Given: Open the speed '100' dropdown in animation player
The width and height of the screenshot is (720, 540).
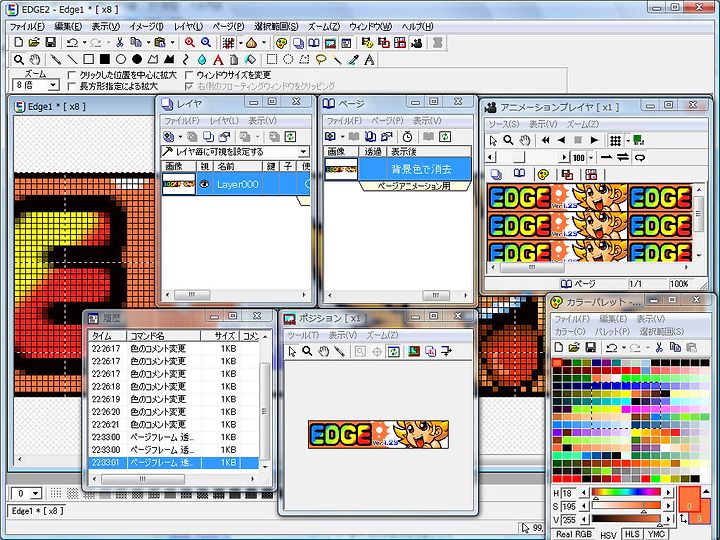Looking at the screenshot, I should [x=591, y=158].
